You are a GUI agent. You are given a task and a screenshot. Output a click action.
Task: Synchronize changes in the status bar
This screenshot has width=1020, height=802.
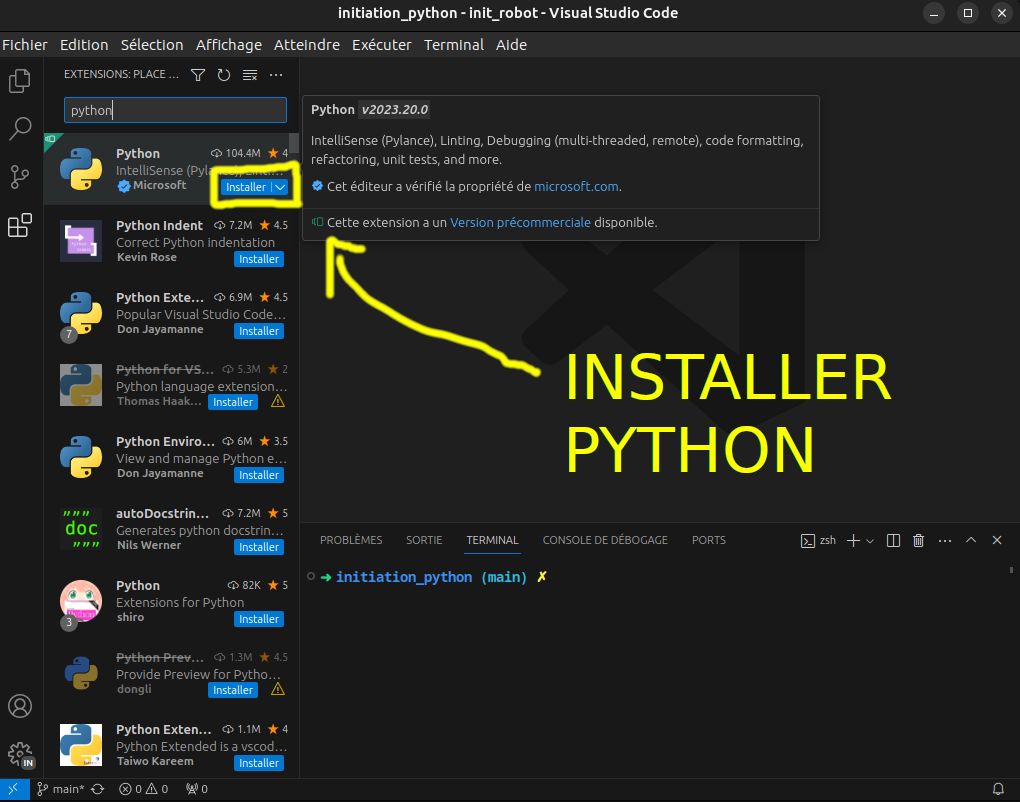coord(98,789)
